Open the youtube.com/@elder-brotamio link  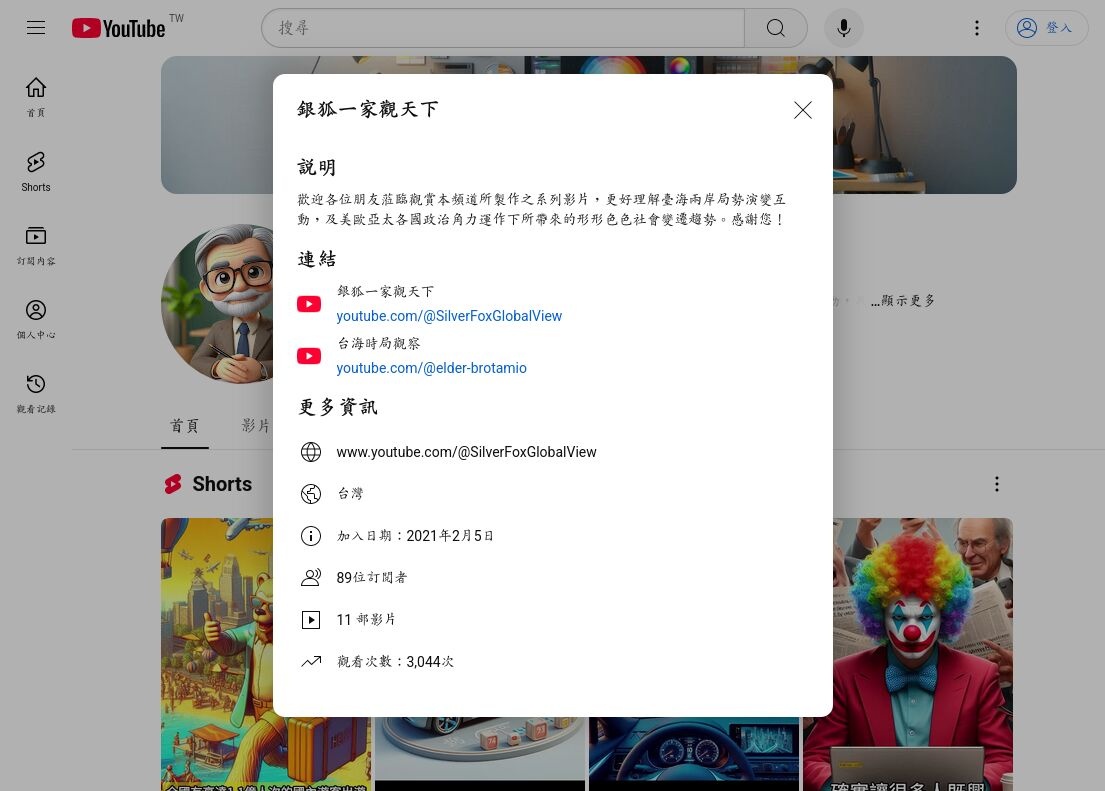[431, 368]
